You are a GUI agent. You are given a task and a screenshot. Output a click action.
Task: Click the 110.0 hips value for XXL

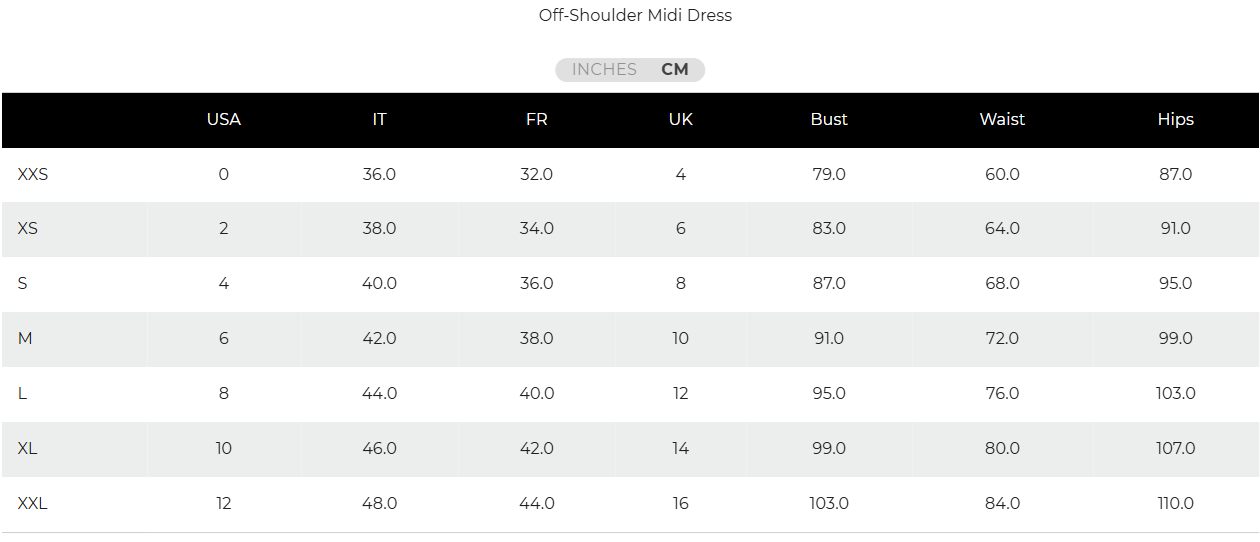pyautogui.click(x=1175, y=504)
